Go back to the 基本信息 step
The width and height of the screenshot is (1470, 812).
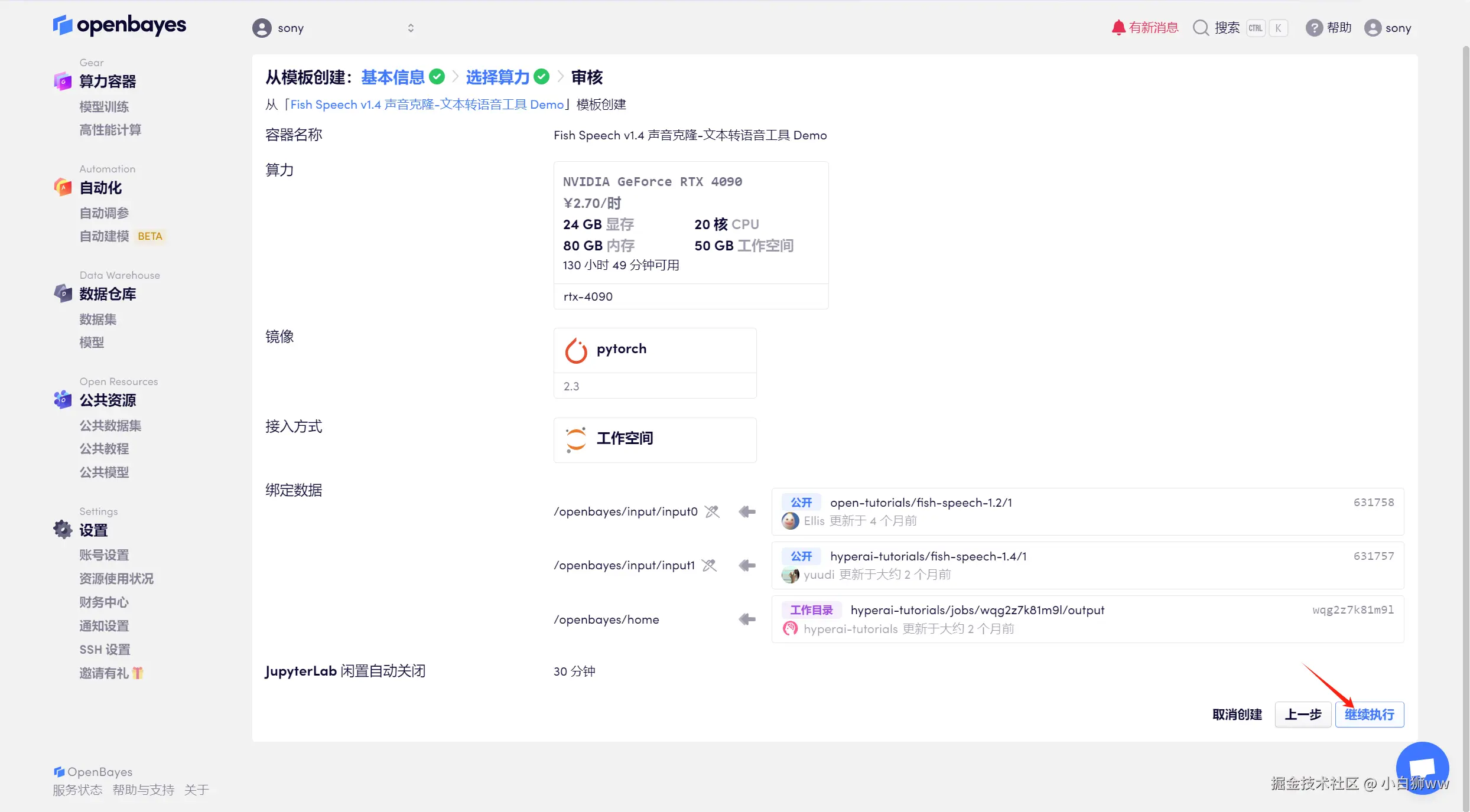(x=393, y=77)
